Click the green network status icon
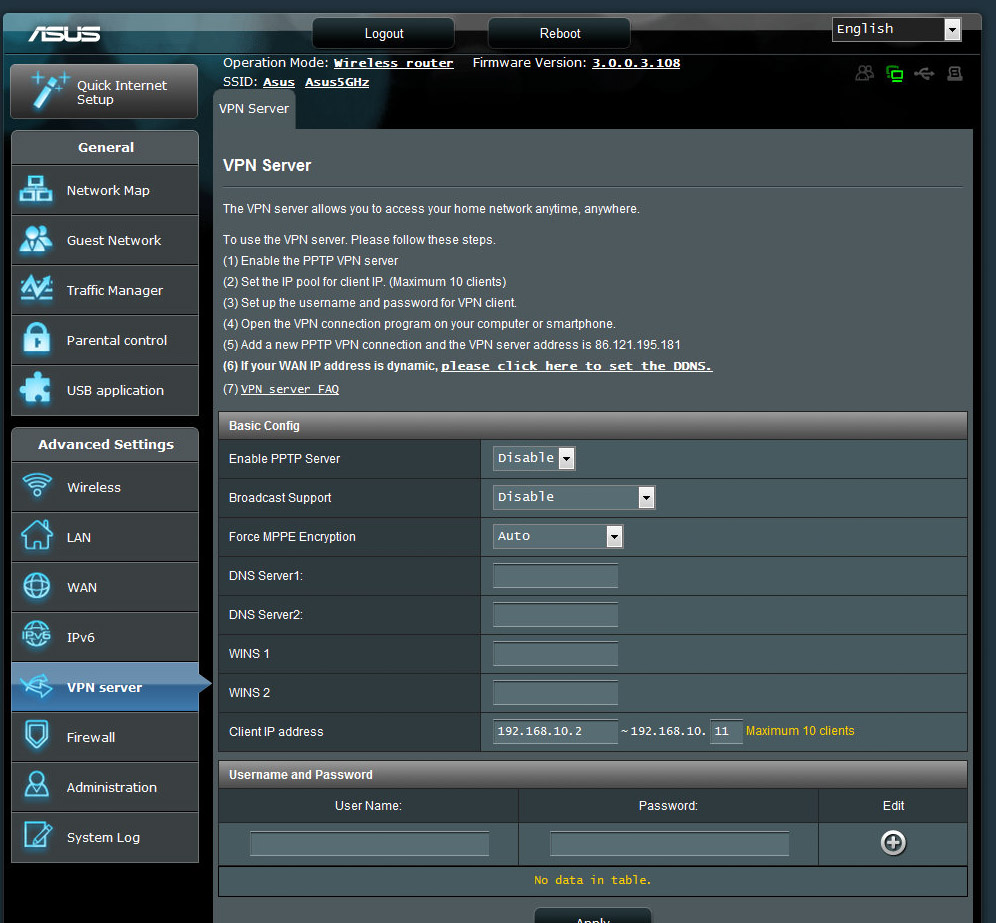Viewport: 996px width, 923px height. point(895,73)
